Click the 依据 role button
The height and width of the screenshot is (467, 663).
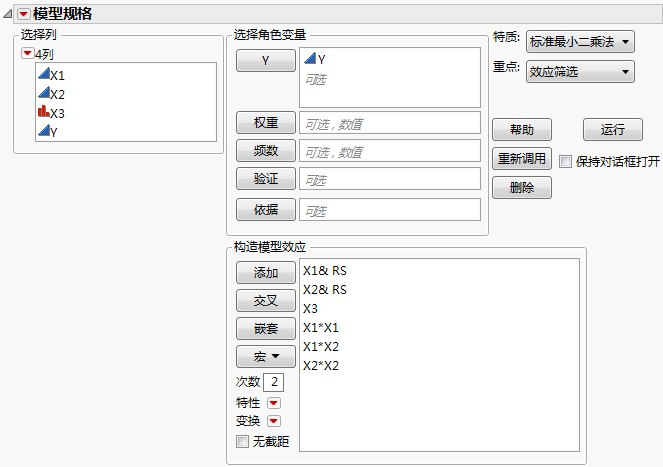tap(266, 209)
